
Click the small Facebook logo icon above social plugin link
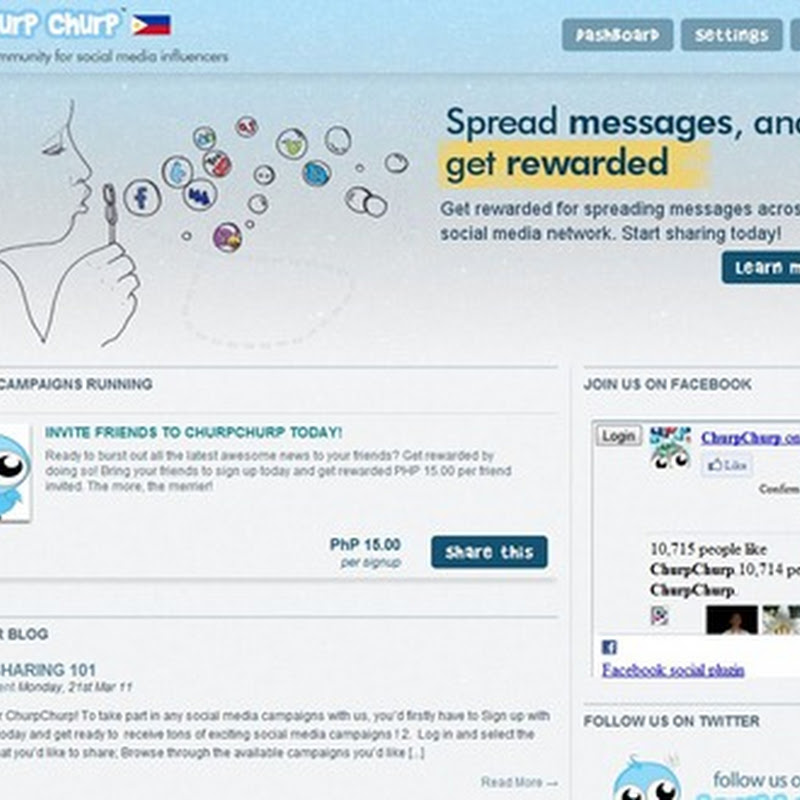click(x=609, y=647)
